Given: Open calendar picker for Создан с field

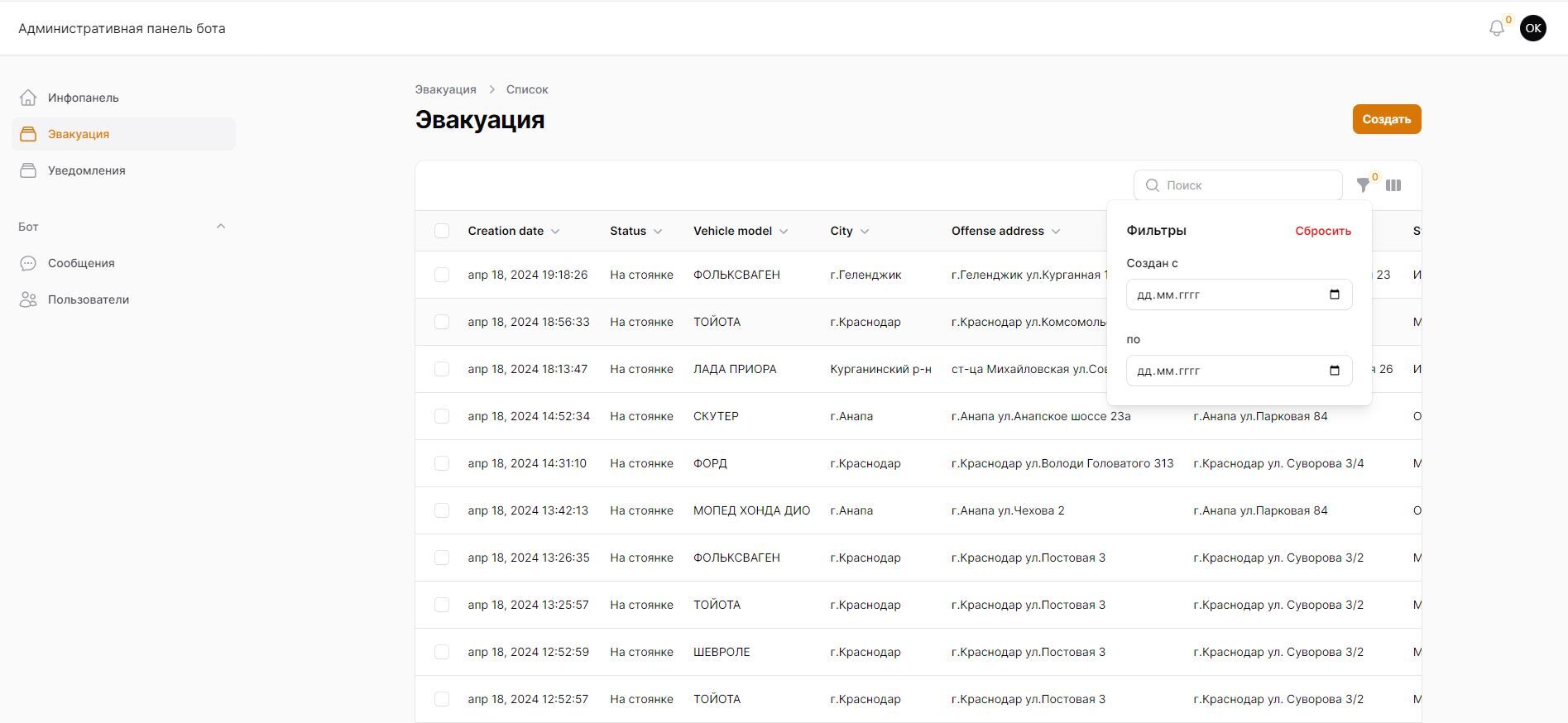Looking at the screenshot, I should 1334,294.
